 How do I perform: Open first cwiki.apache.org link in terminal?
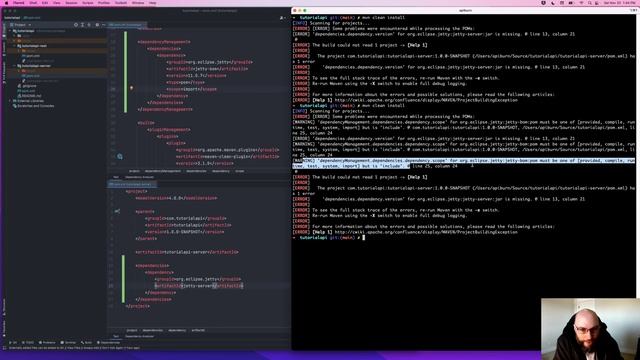click(x=426, y=100)
